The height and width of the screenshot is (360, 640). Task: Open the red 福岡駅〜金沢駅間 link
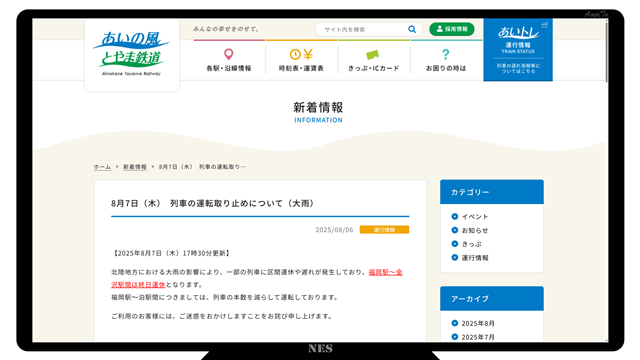(257, 278)
